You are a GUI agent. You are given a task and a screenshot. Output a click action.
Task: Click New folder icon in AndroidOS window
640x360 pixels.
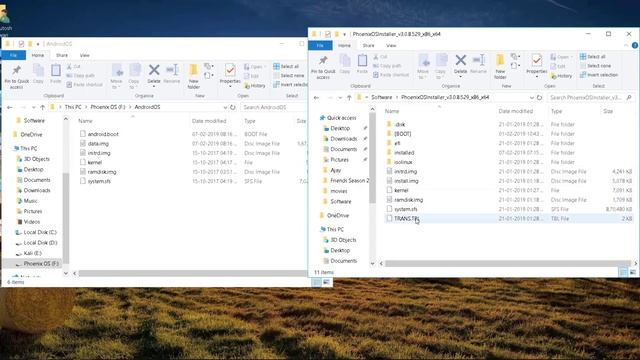(193, 71)
